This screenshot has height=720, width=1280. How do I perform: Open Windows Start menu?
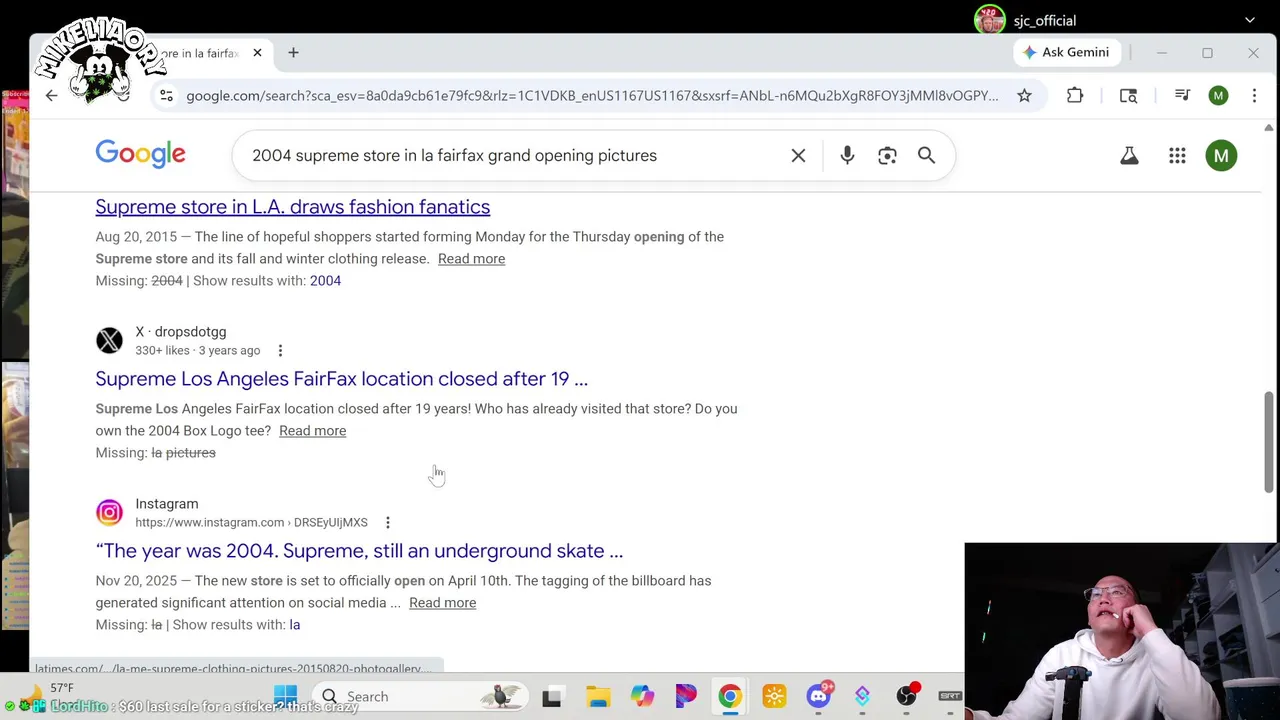(285, 696)
